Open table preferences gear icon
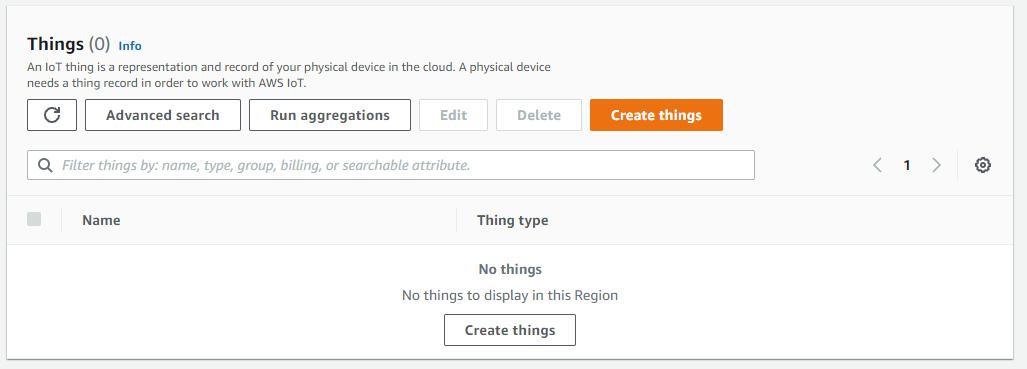The width and height of the screenshot is (1027, 369). pos(982,165)
